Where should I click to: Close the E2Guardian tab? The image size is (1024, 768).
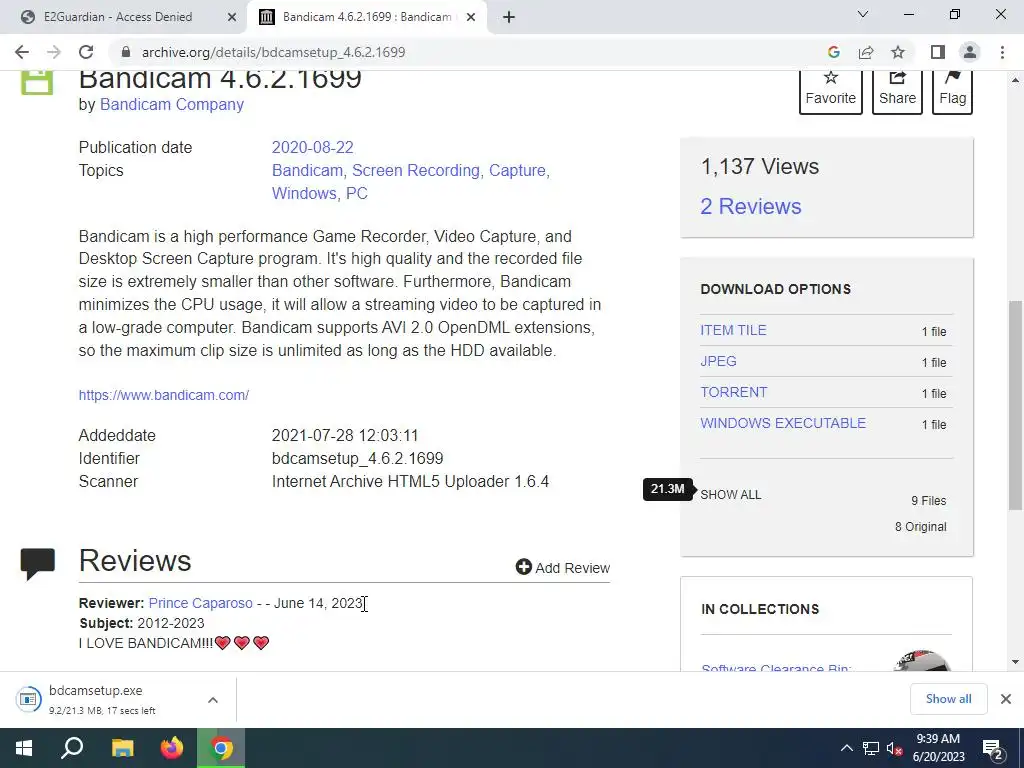(x=232, y=17)
